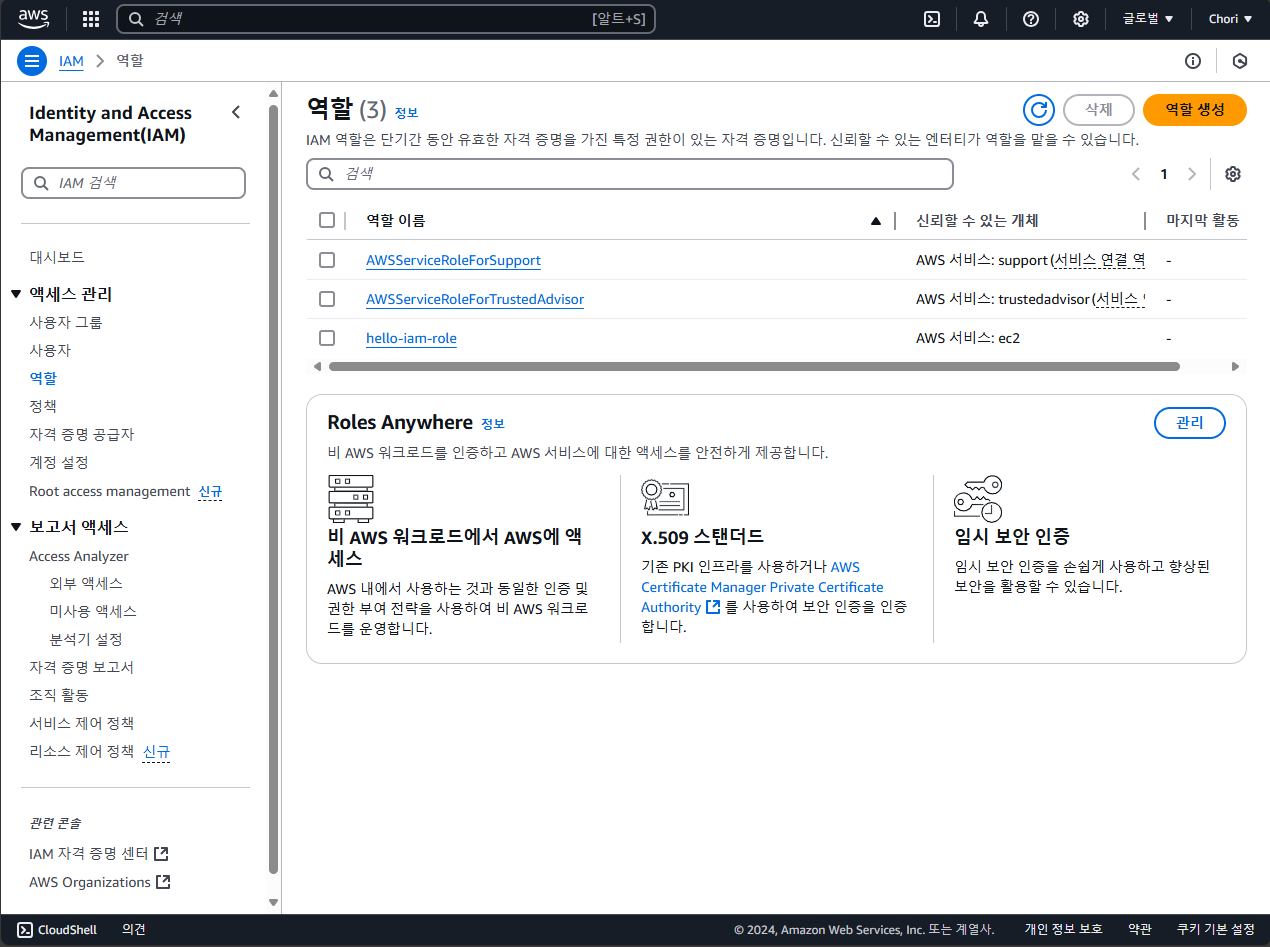The width and height of the screenshot is (1270, 947).
Task: Open the help question mark icon
Action: click(x=1031, y=19)
